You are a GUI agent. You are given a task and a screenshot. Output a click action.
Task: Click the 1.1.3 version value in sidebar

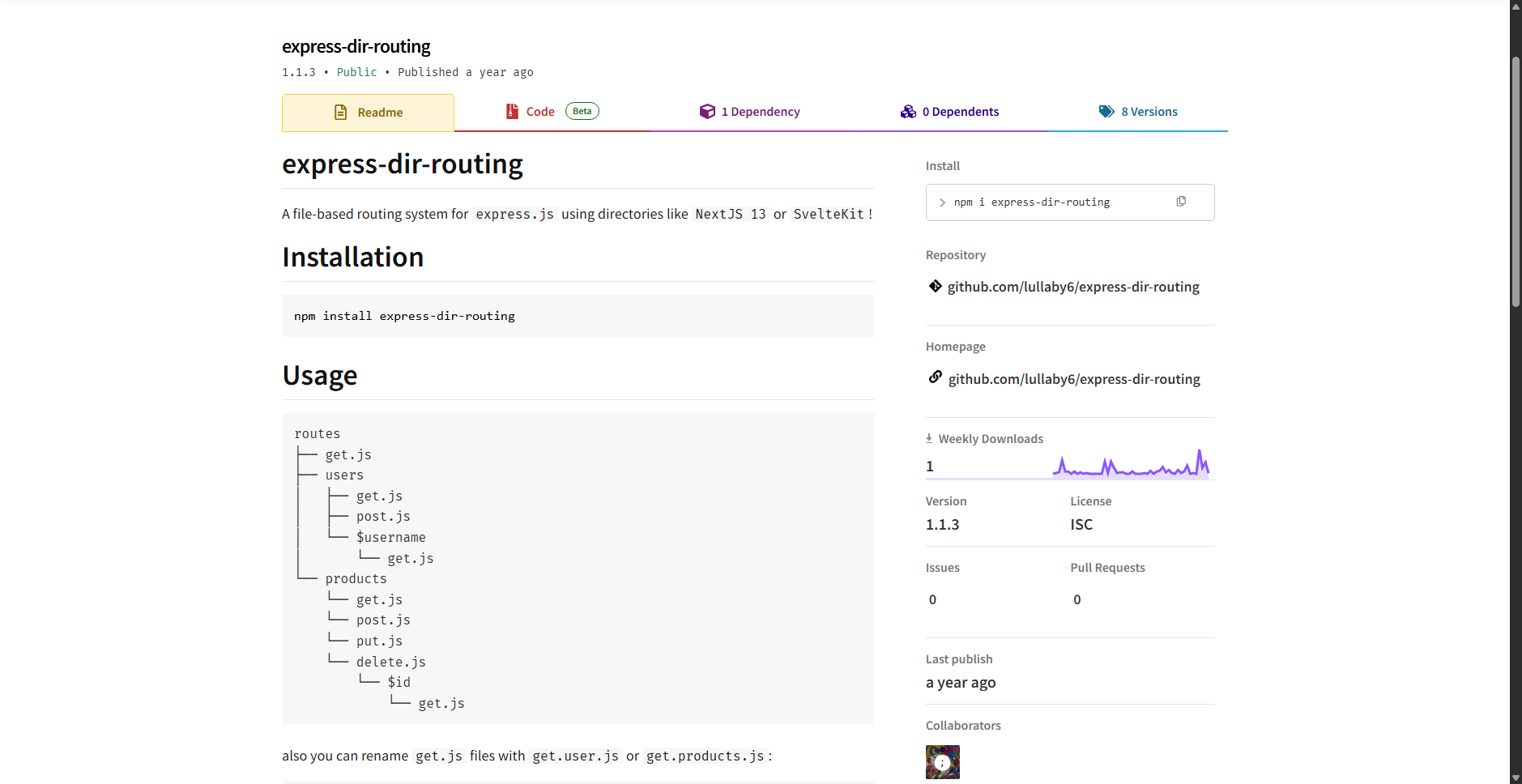pyautogui.click(x=943, y=525)
